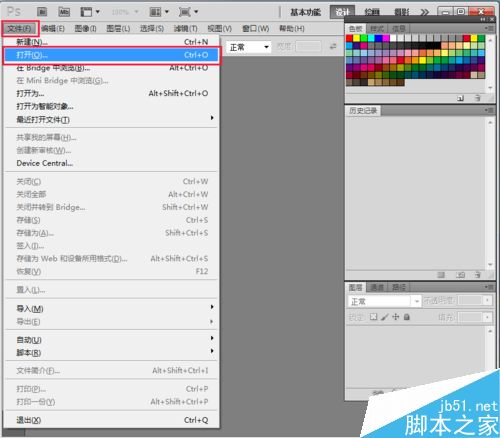Open the 编辑(E) menu
Image resolution: width=500 pixels, height=438 pixels.
[53, 29]
